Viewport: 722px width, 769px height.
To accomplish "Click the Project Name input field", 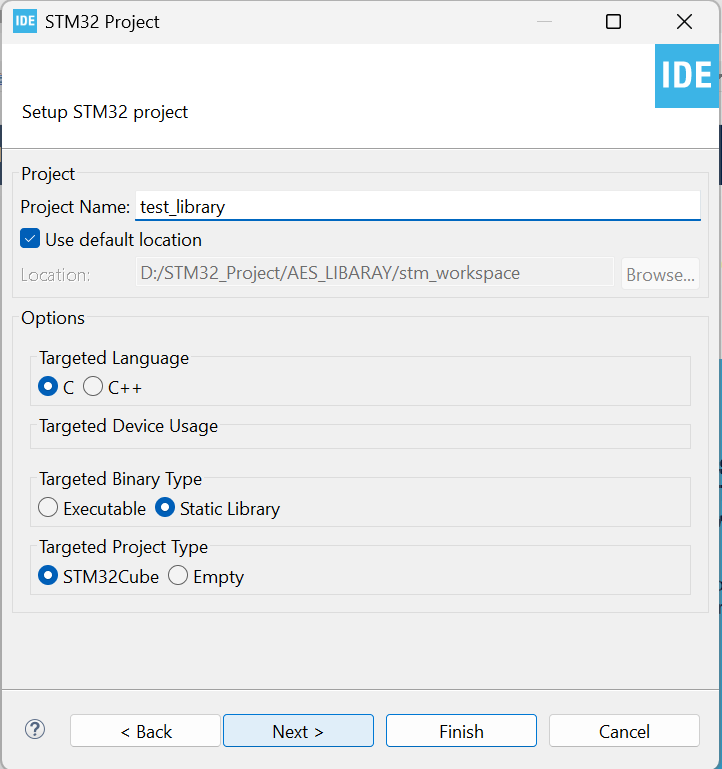I will click(x=418, y=206).
